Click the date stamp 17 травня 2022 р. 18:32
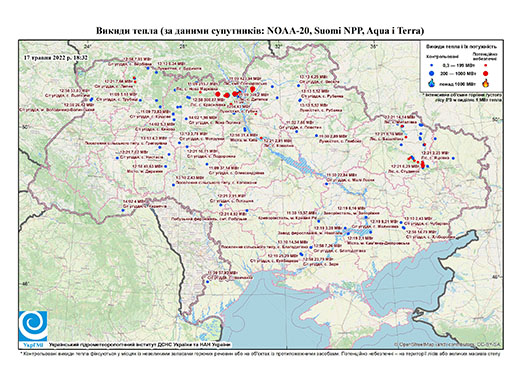 (55, 57)
